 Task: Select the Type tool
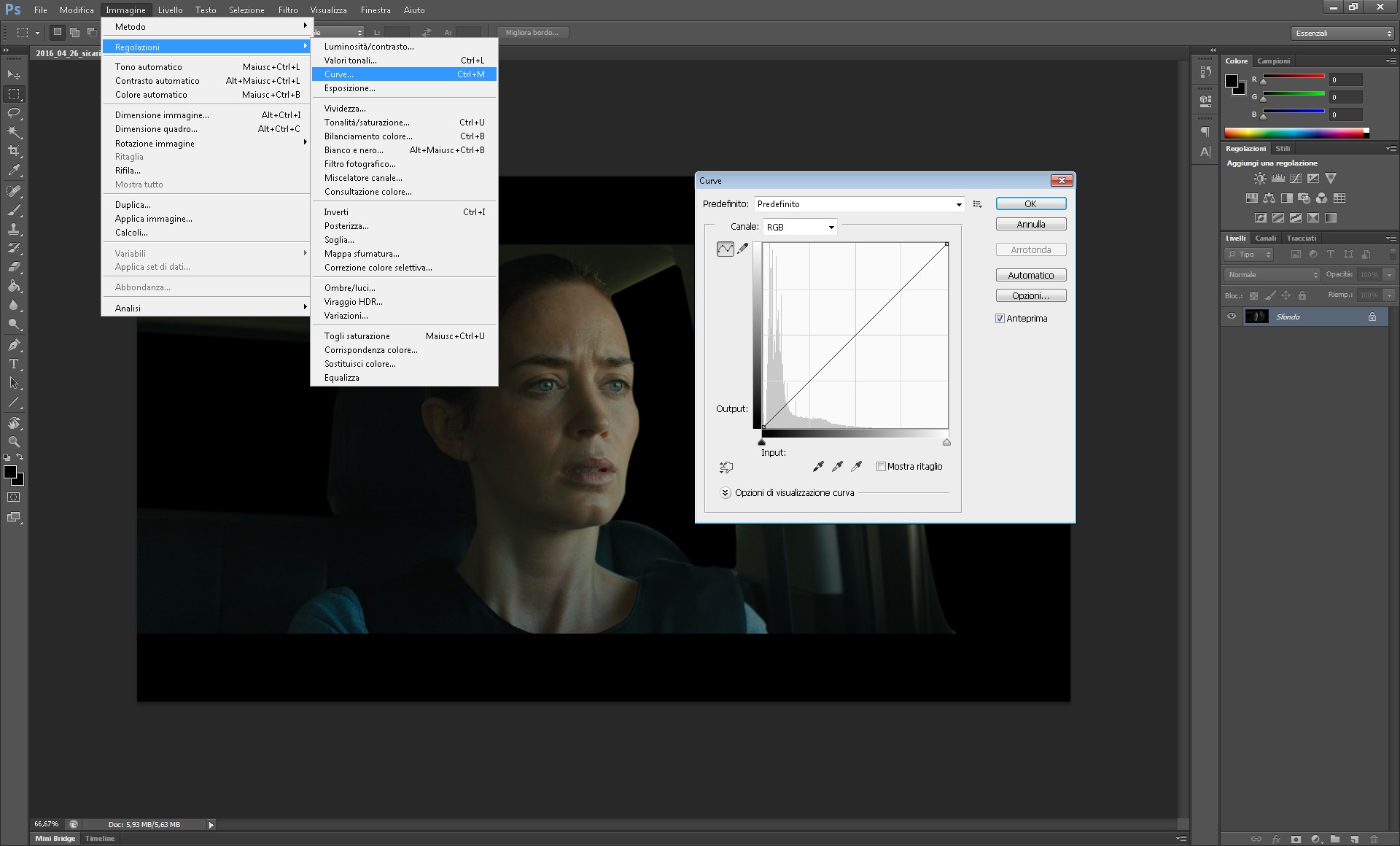point(14,363)
